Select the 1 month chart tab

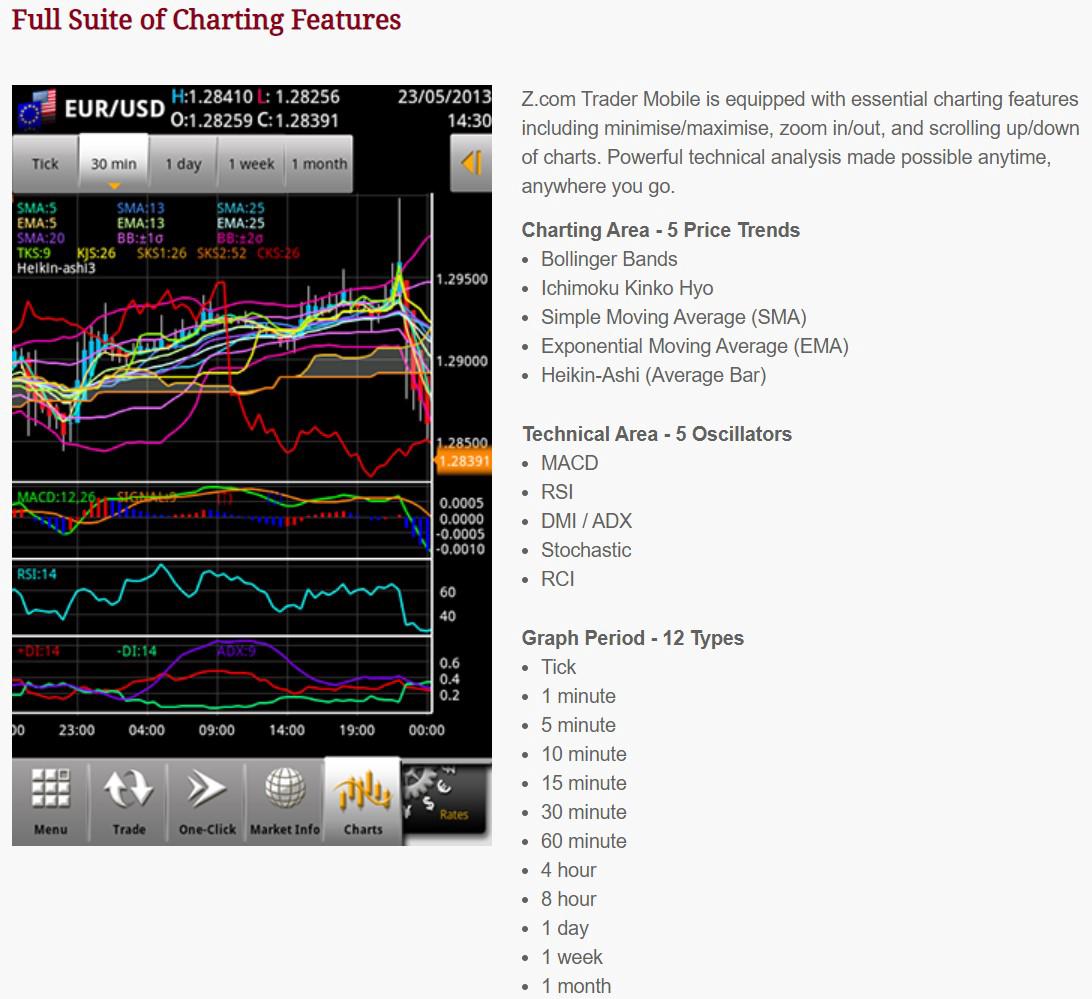pos(319,164)
